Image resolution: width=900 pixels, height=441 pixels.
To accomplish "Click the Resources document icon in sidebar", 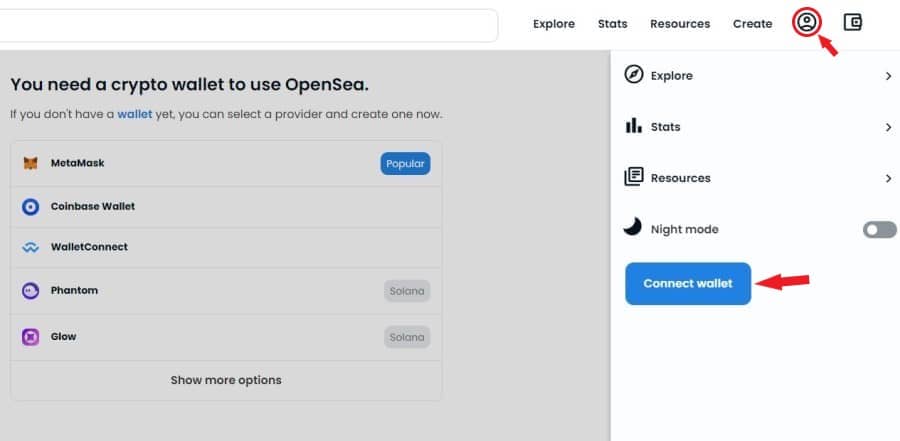I will point(634,177).
